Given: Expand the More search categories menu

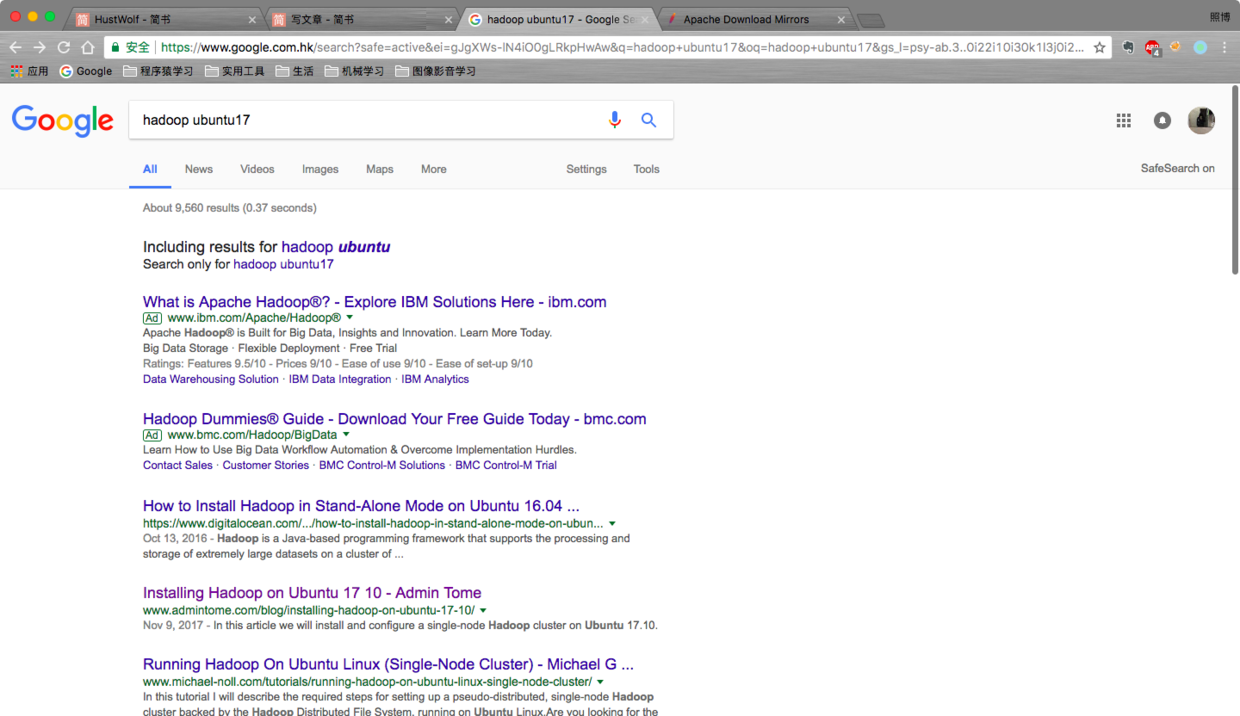Looking at the screenshot, I should point(434,169).
